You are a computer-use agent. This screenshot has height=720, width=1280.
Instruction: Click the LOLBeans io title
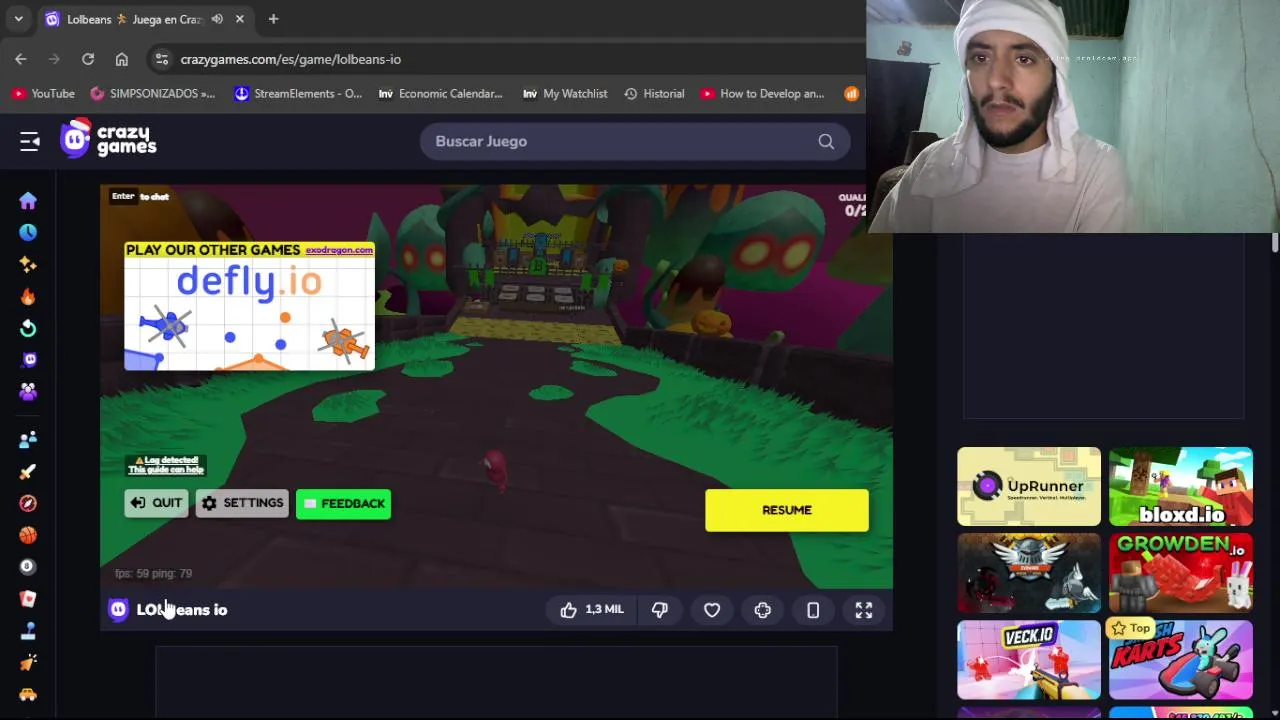coord(182,610)
